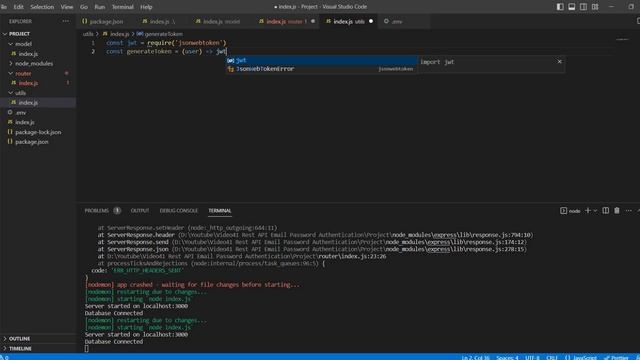Viewport: 640px width, 360px height.
Task: Open the Help menu
Action: (146, 7)
